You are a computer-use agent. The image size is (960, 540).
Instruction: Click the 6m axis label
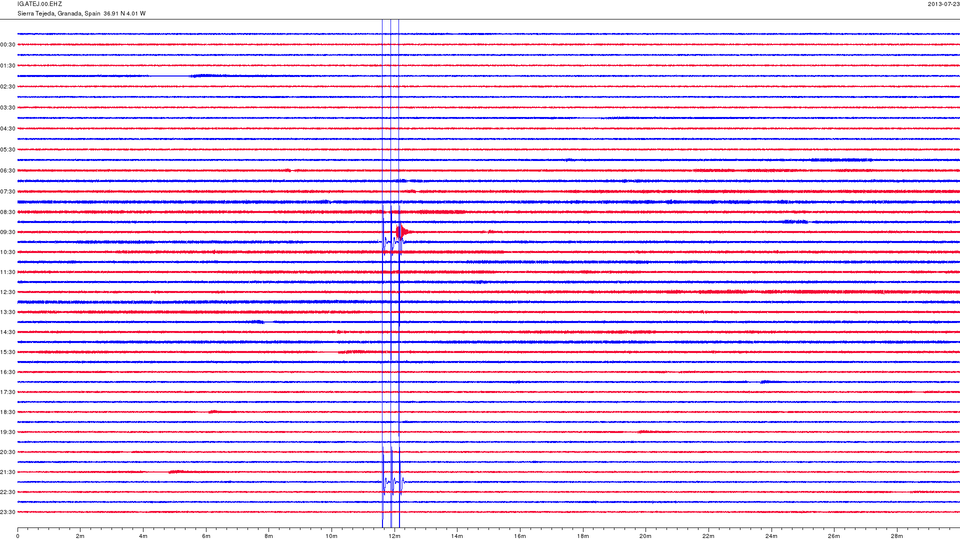point(206,536)
